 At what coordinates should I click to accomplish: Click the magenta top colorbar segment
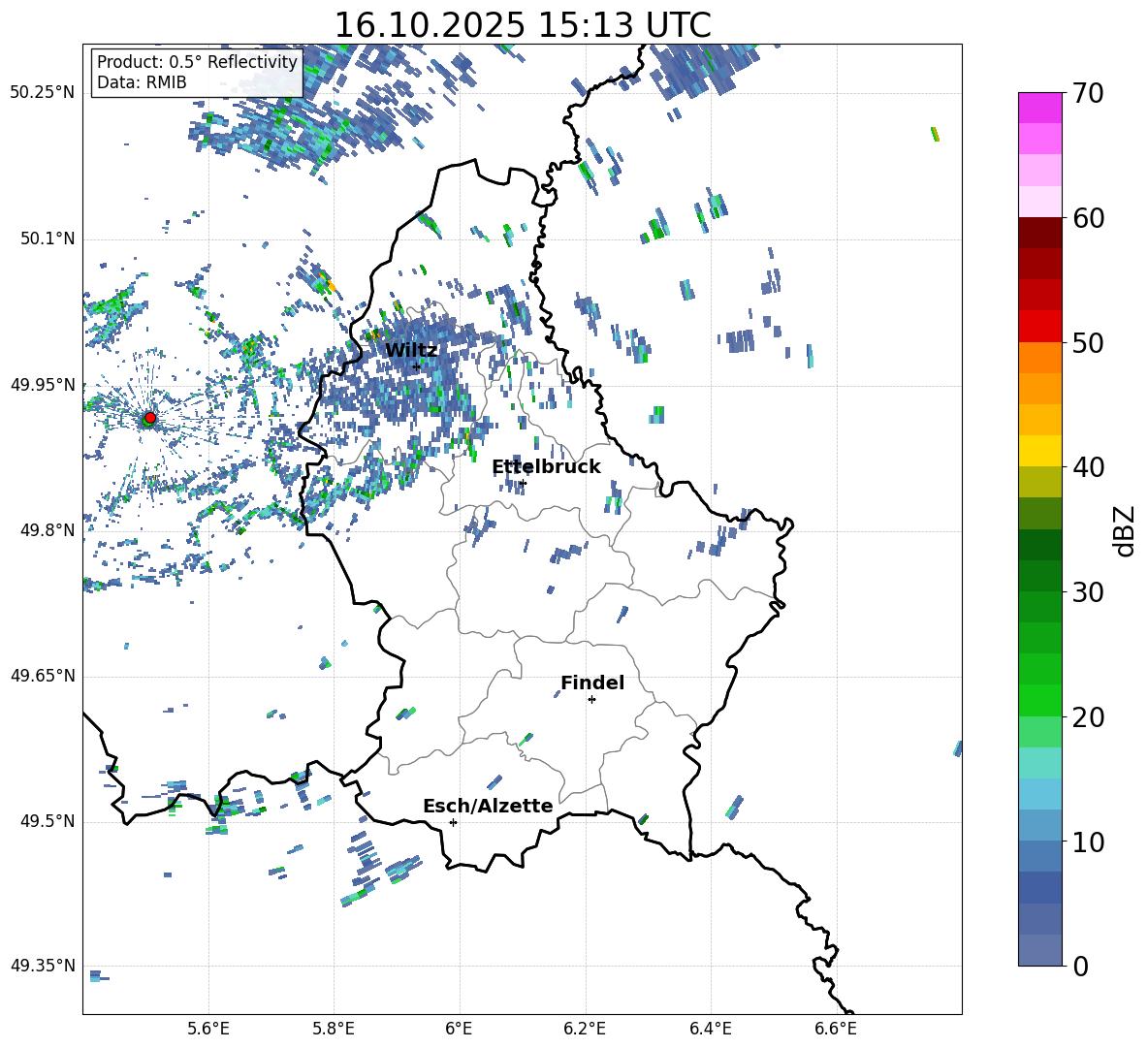click(1039, 108)
